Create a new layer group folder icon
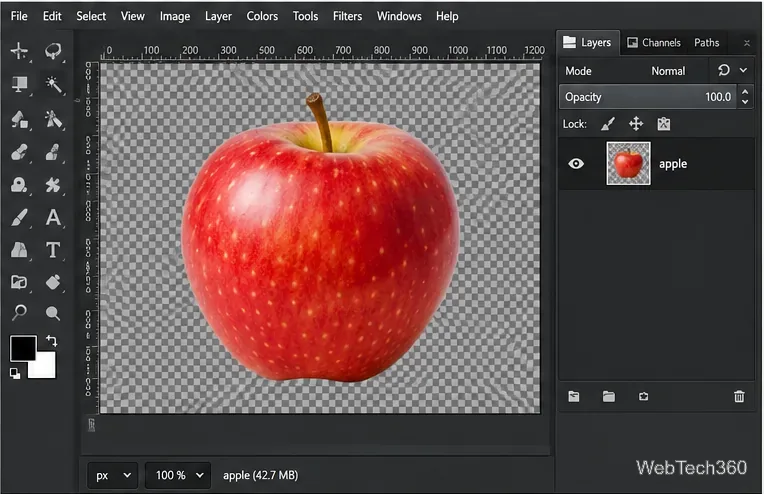Image resolution: width=764 pixels, height=494 pixels. 609,397
